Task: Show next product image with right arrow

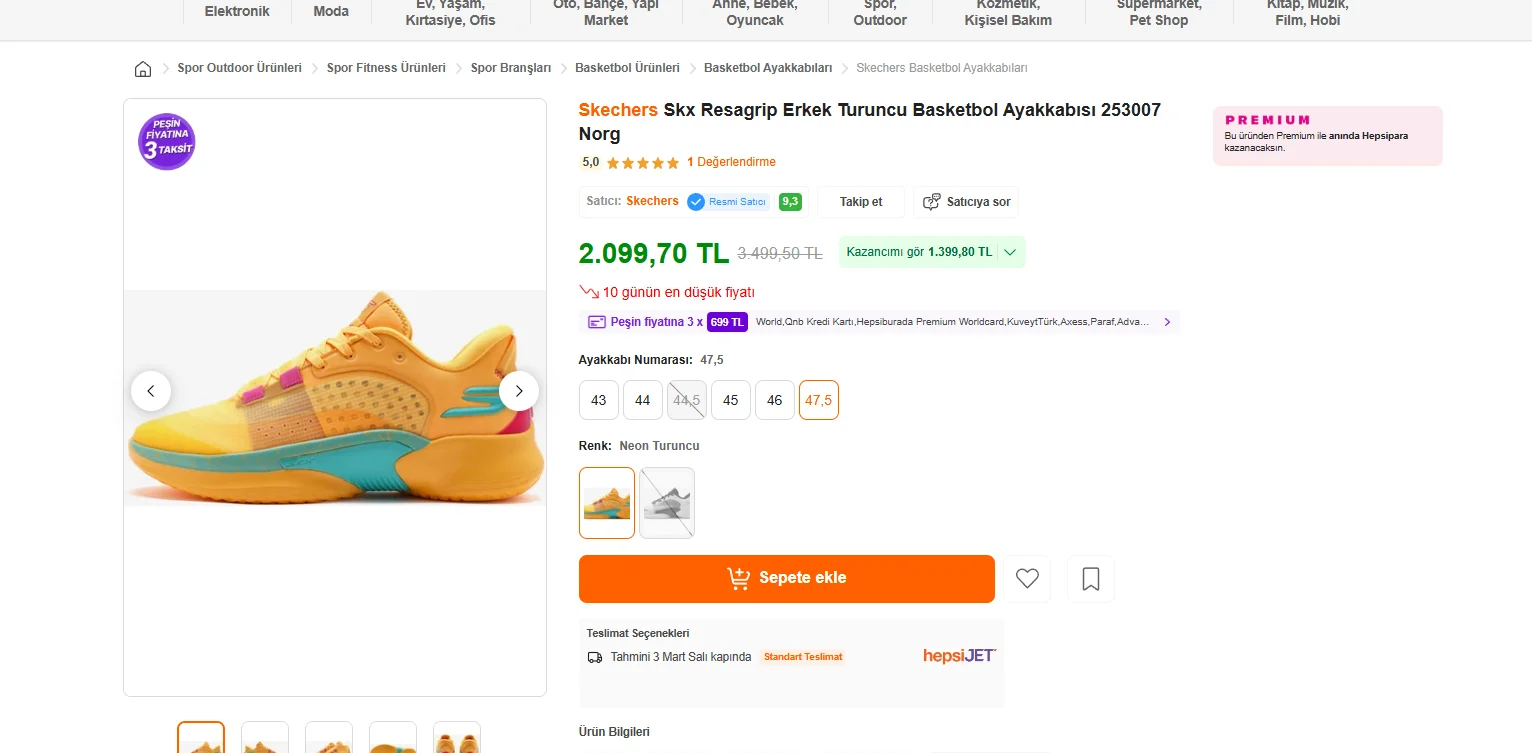Action: (519, 391)
